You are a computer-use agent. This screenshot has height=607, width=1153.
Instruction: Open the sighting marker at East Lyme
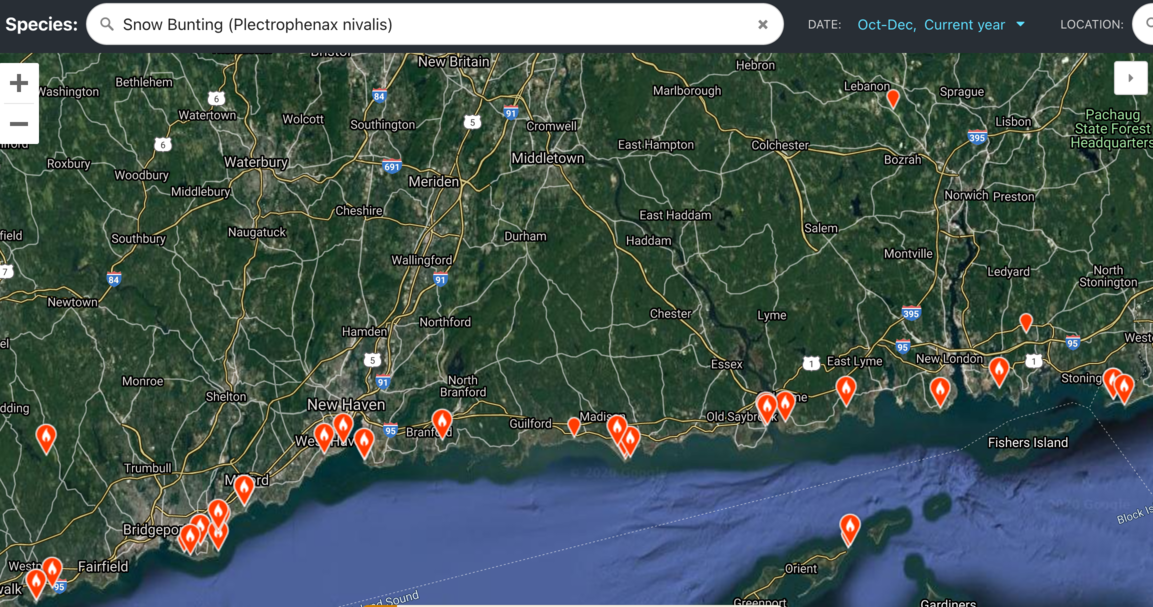pos(846,389)
